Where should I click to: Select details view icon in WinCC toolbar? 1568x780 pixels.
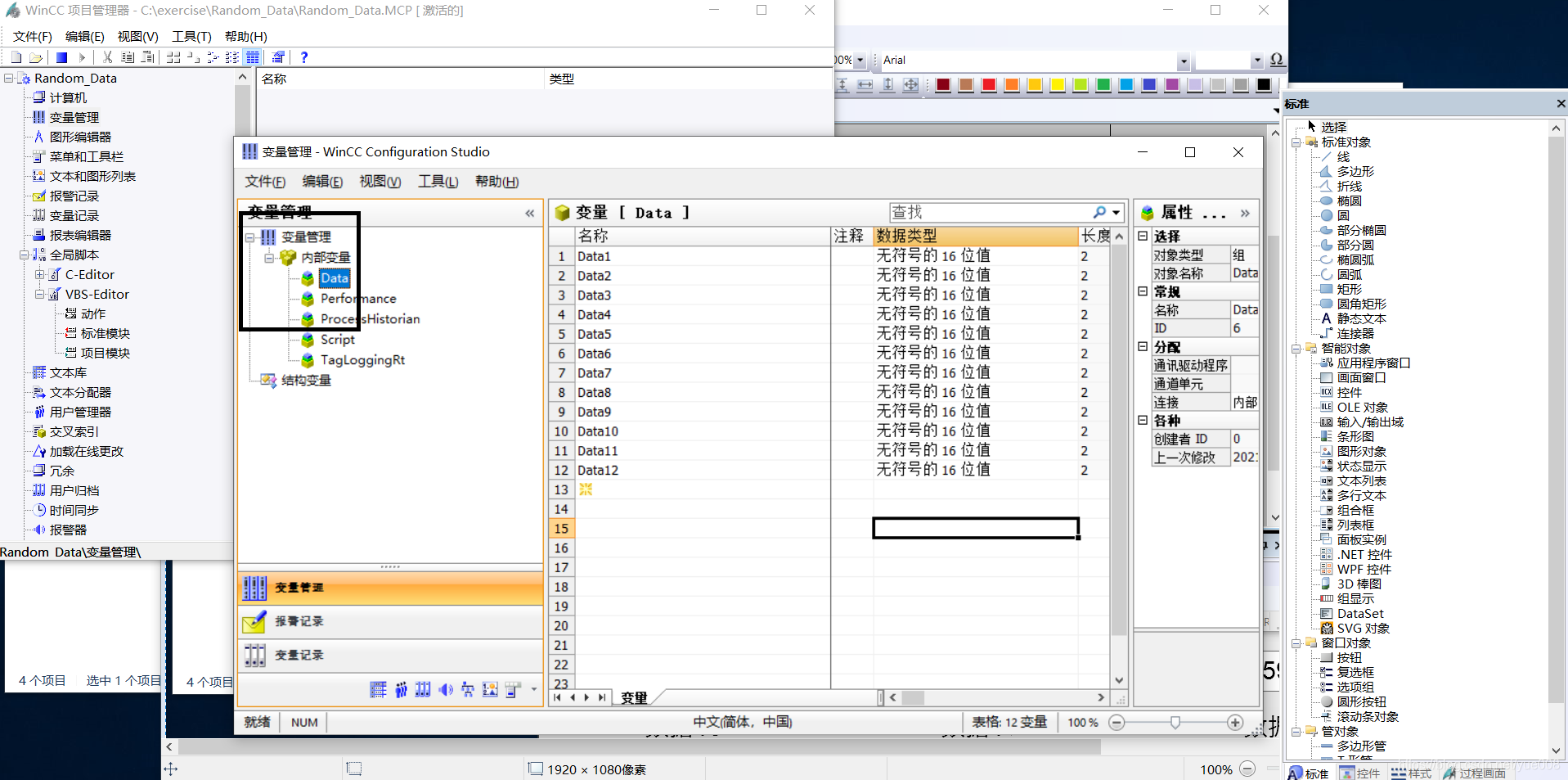click(253, 57)
